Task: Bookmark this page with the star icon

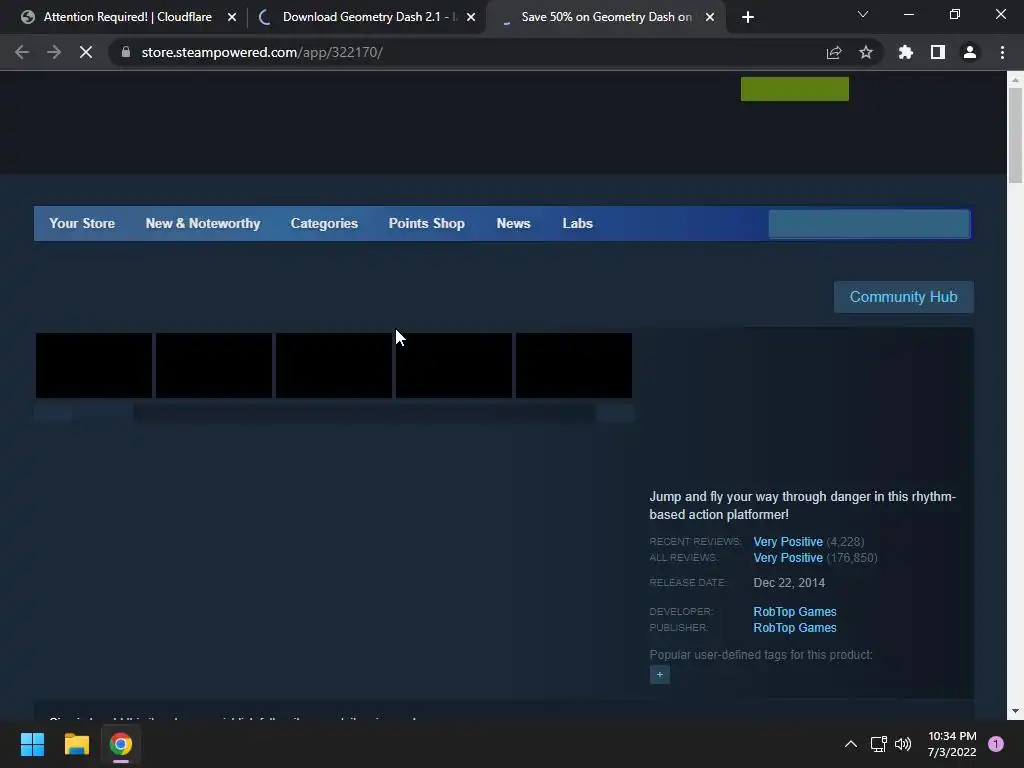Action: (866, 52)
